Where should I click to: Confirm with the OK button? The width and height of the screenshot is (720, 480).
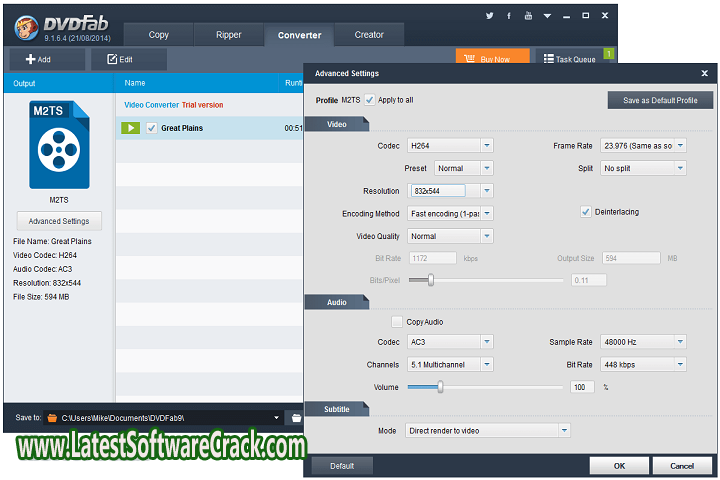[619, 466]
